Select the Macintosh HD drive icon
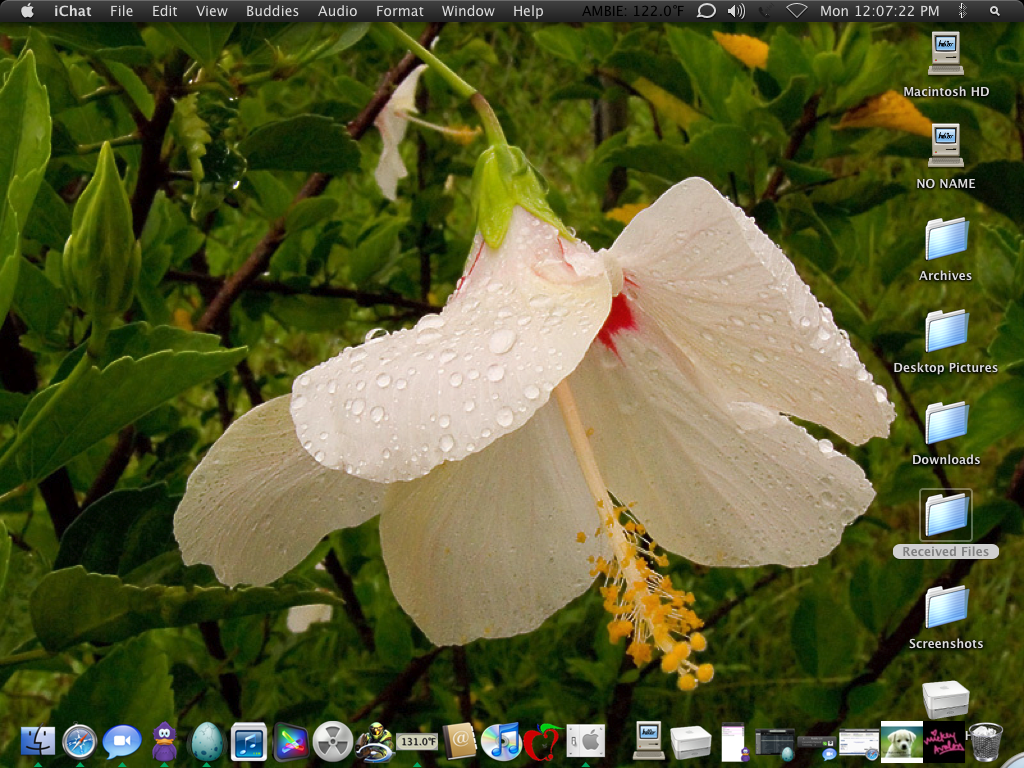The height and width of the screenshot is (768, 1024). click(946, 55)
